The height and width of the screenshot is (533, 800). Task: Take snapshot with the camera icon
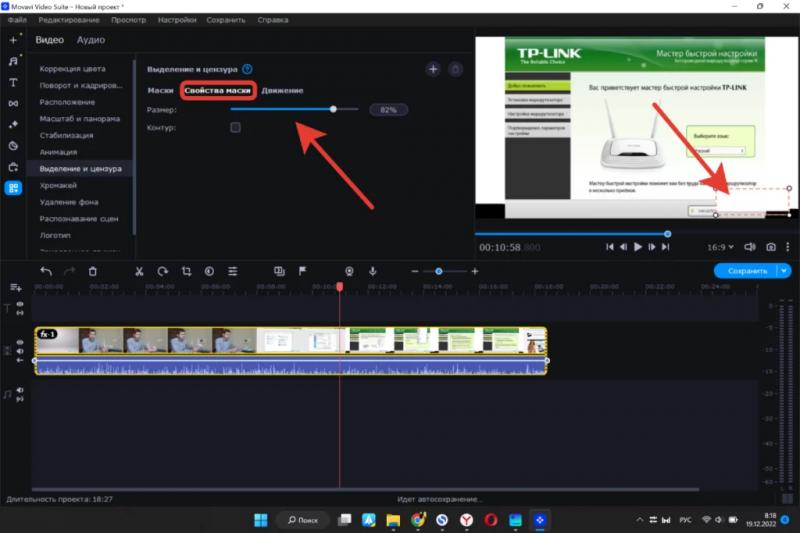point(771,246)
